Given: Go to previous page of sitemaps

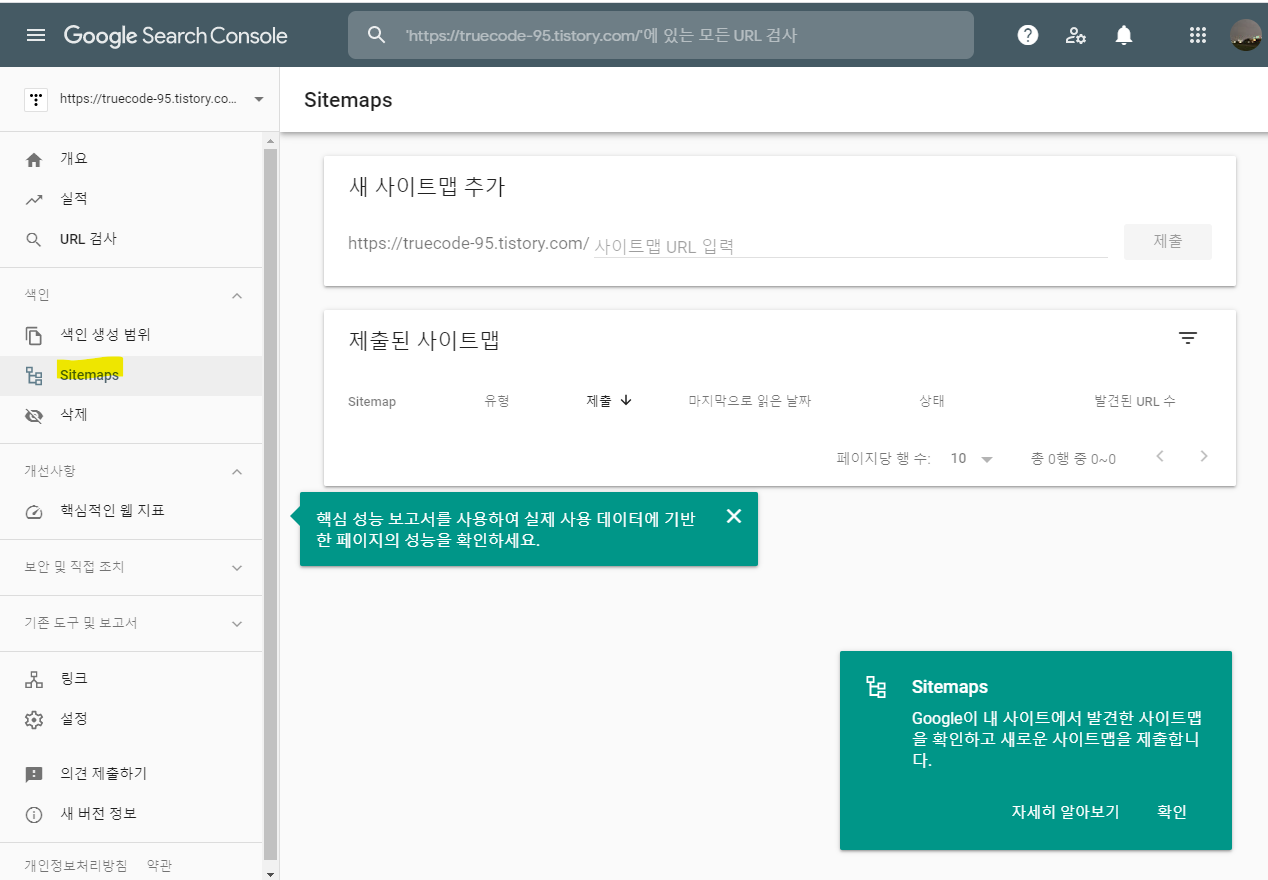Looking at the screenshot, I should click(1160, 456).
